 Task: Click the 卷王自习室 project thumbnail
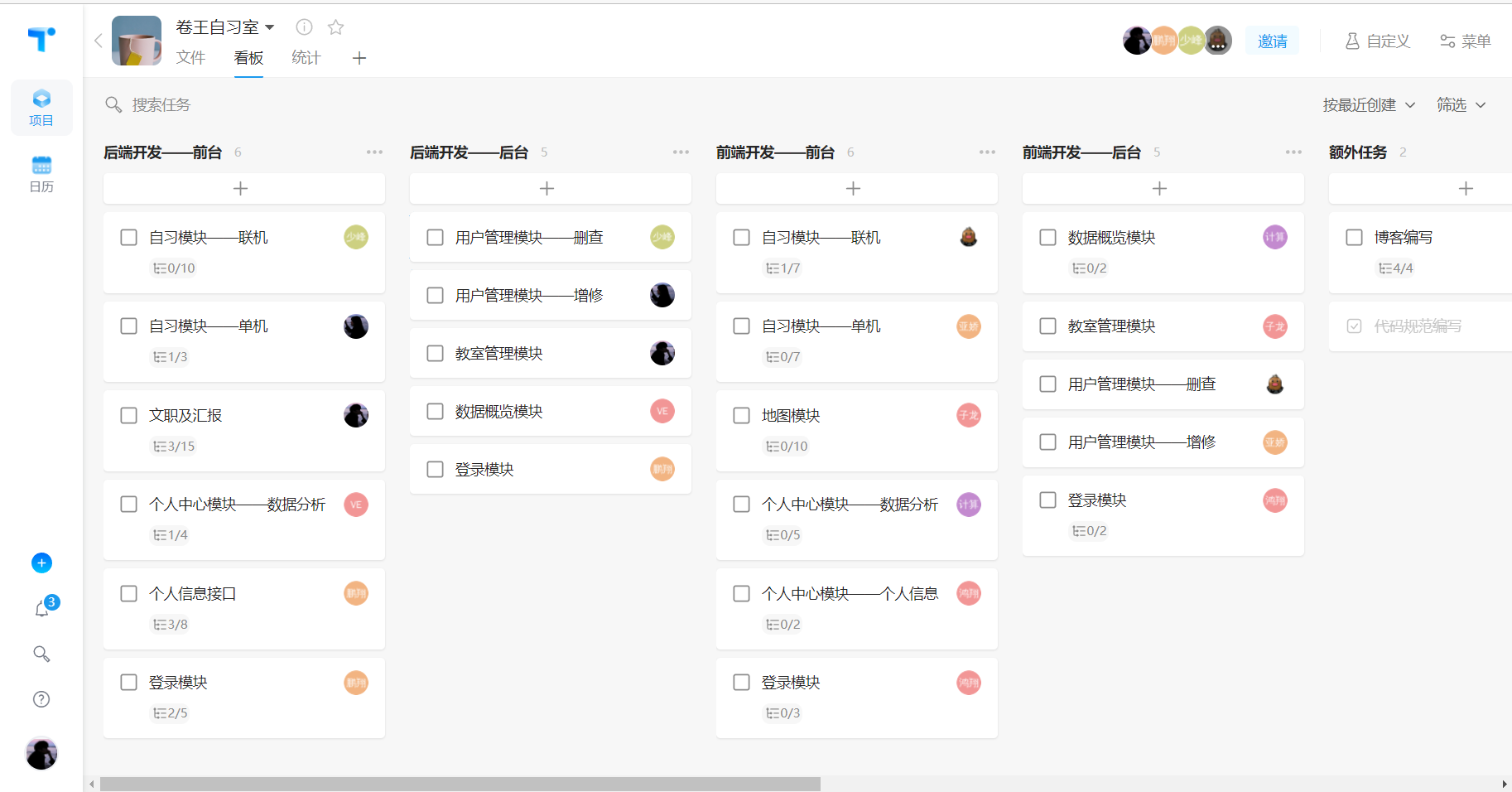(137, 41)
